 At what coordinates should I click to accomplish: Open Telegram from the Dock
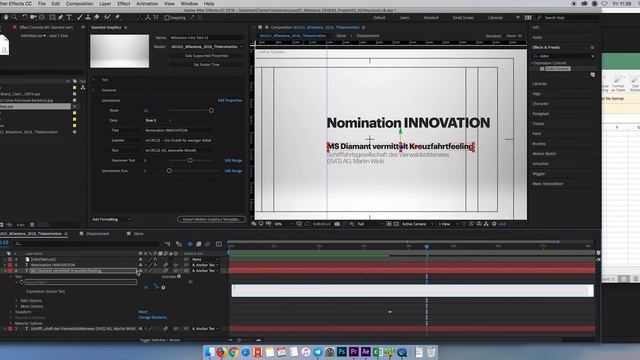pos(318,352)
